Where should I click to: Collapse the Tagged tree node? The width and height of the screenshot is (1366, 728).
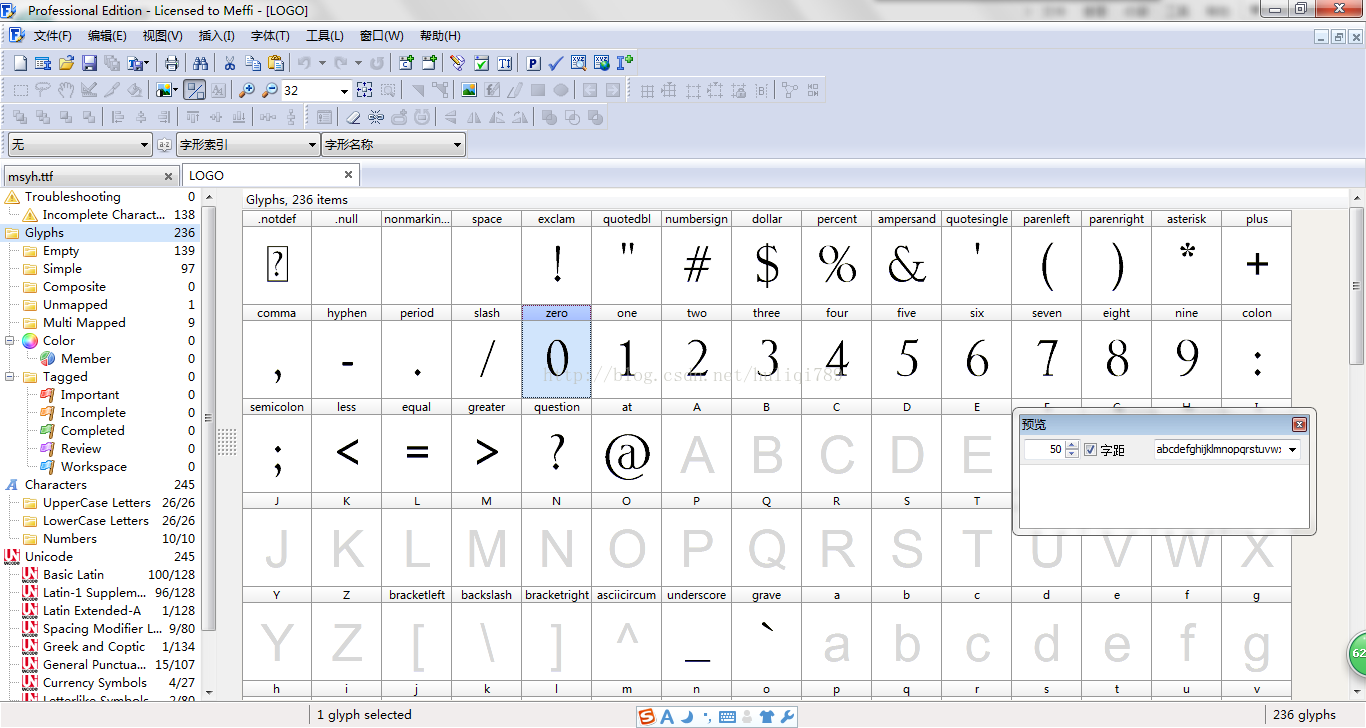point(11,377)
